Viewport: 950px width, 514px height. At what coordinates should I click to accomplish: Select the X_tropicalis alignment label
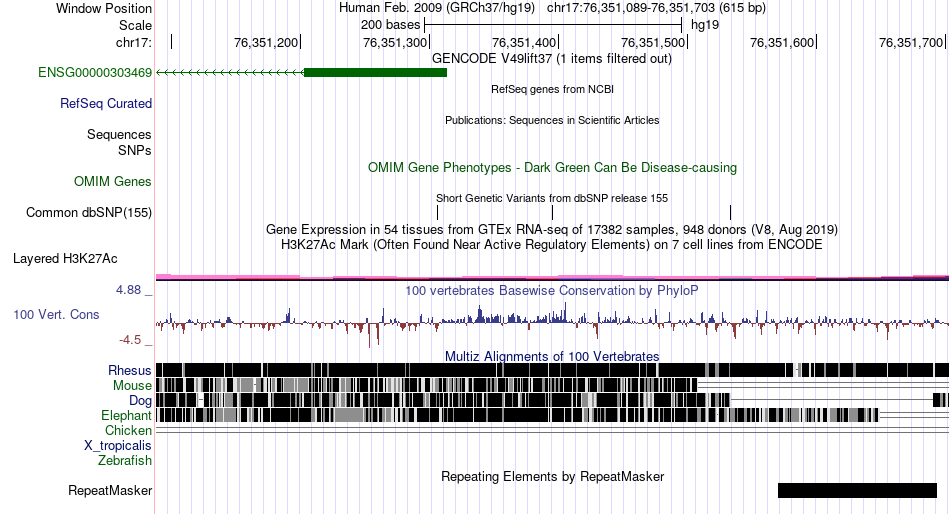[x=118, y=446]
